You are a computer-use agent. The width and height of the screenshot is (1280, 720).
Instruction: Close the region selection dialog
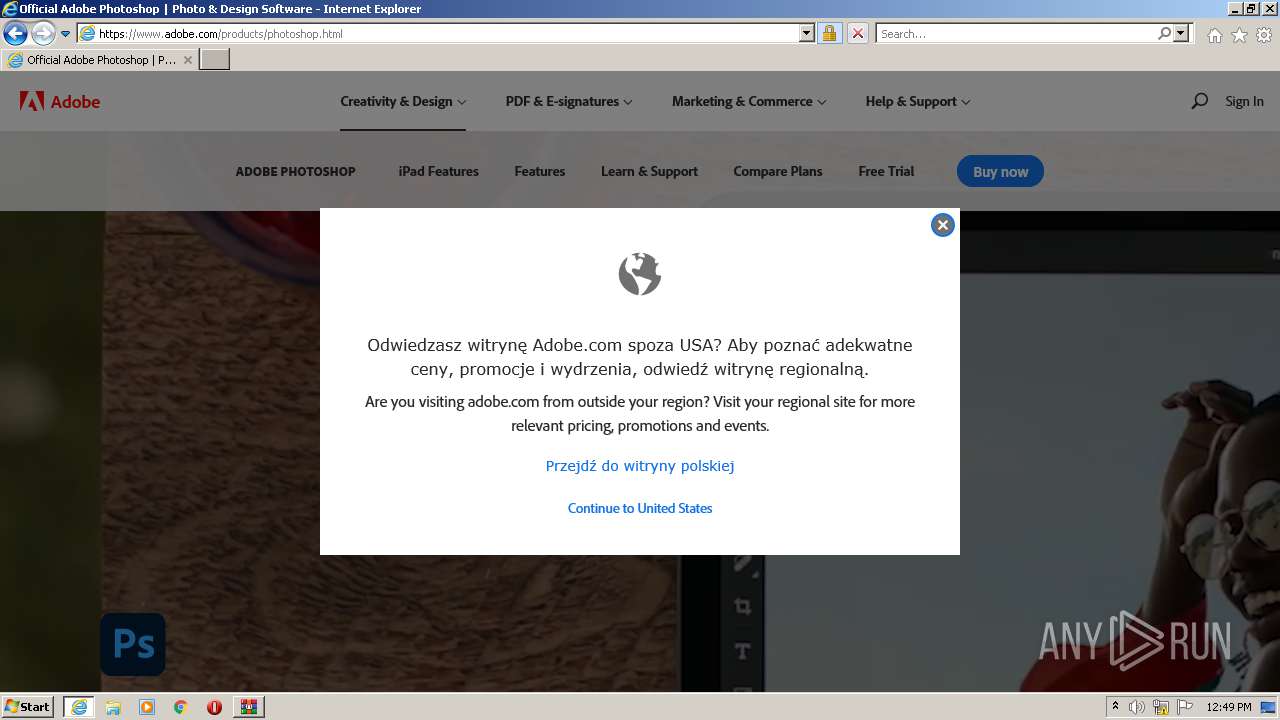(942, 225)
